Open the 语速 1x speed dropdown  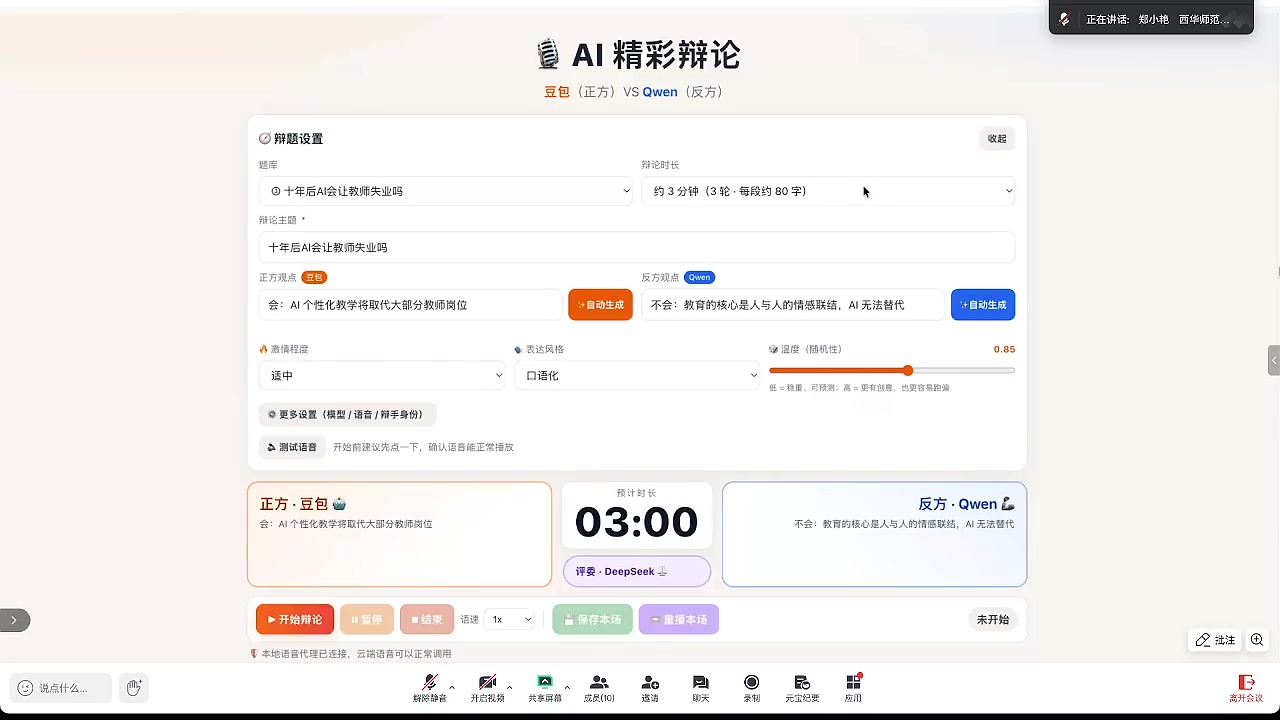[x=509, y=620]
